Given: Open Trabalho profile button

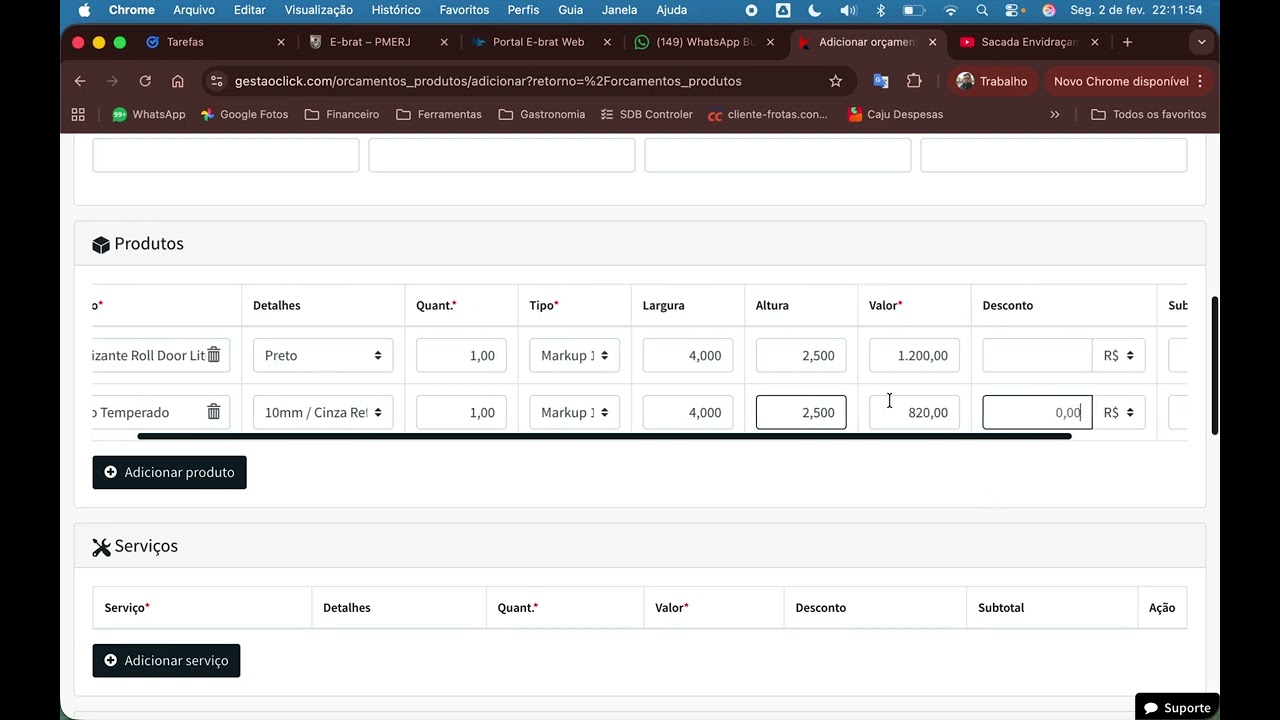Looking at the screenshot, I should 992,81.
